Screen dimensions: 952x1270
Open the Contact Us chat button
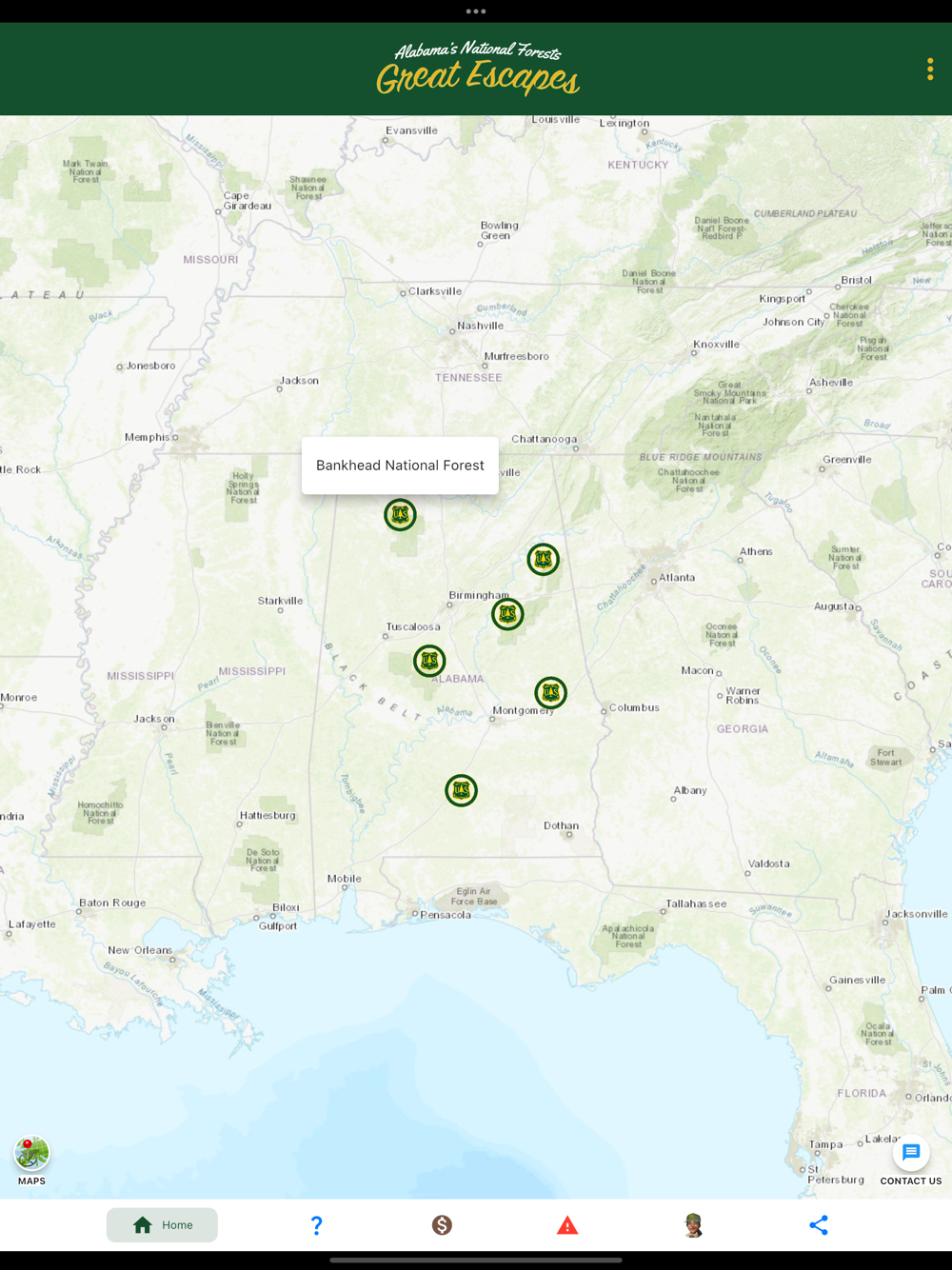911,1161
